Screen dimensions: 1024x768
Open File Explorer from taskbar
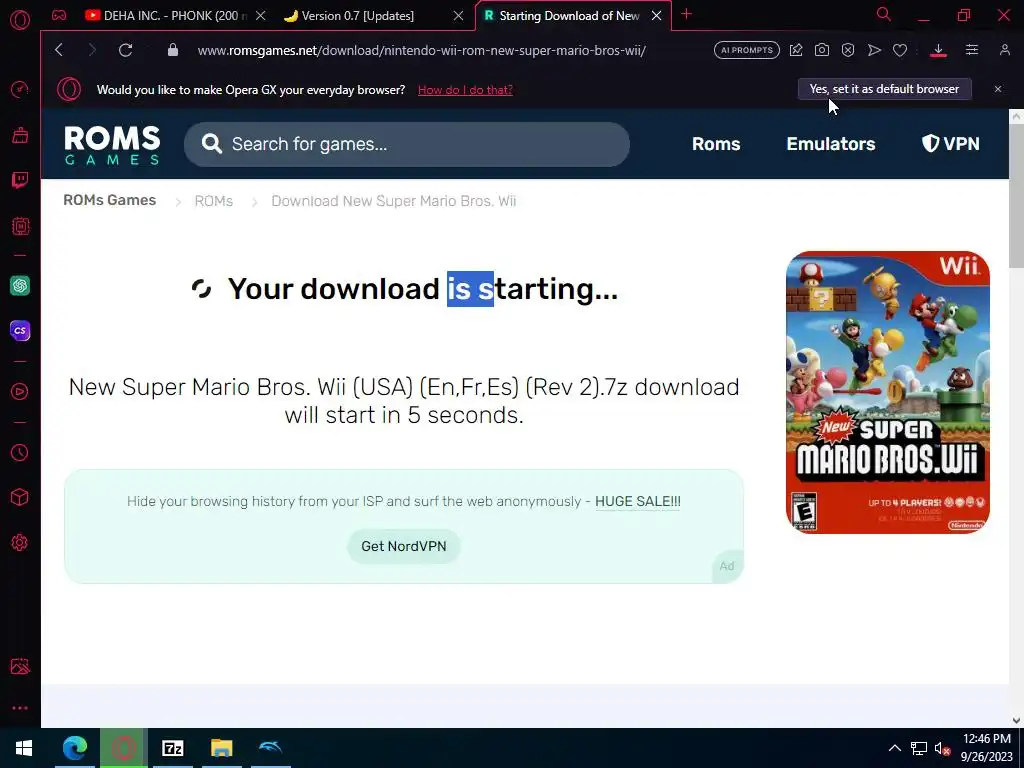[x=221, y=748]
